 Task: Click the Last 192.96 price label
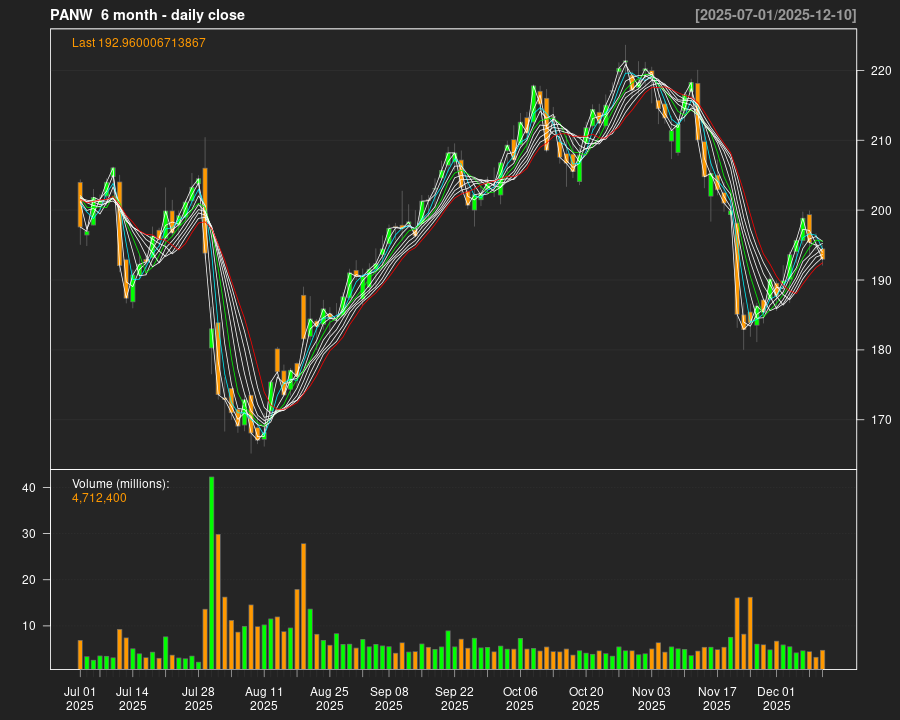tap(139, 43)
